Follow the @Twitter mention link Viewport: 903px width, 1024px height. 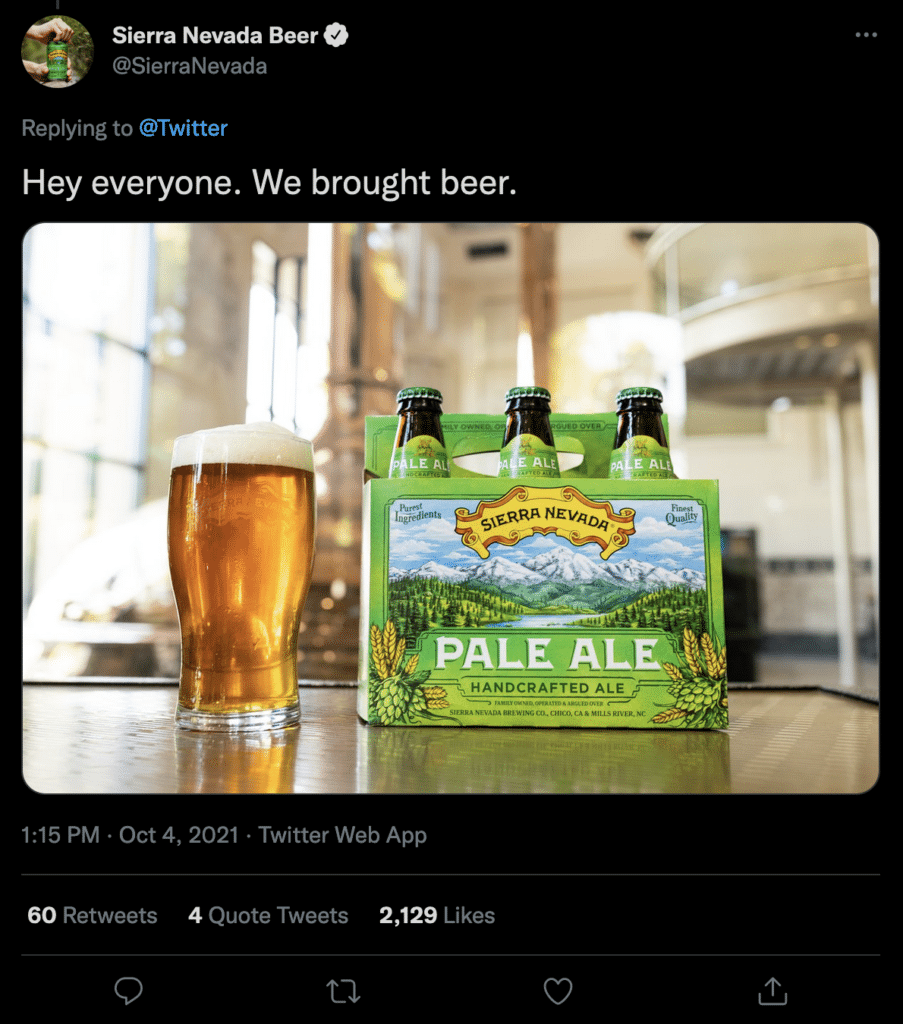click(183, 128)
